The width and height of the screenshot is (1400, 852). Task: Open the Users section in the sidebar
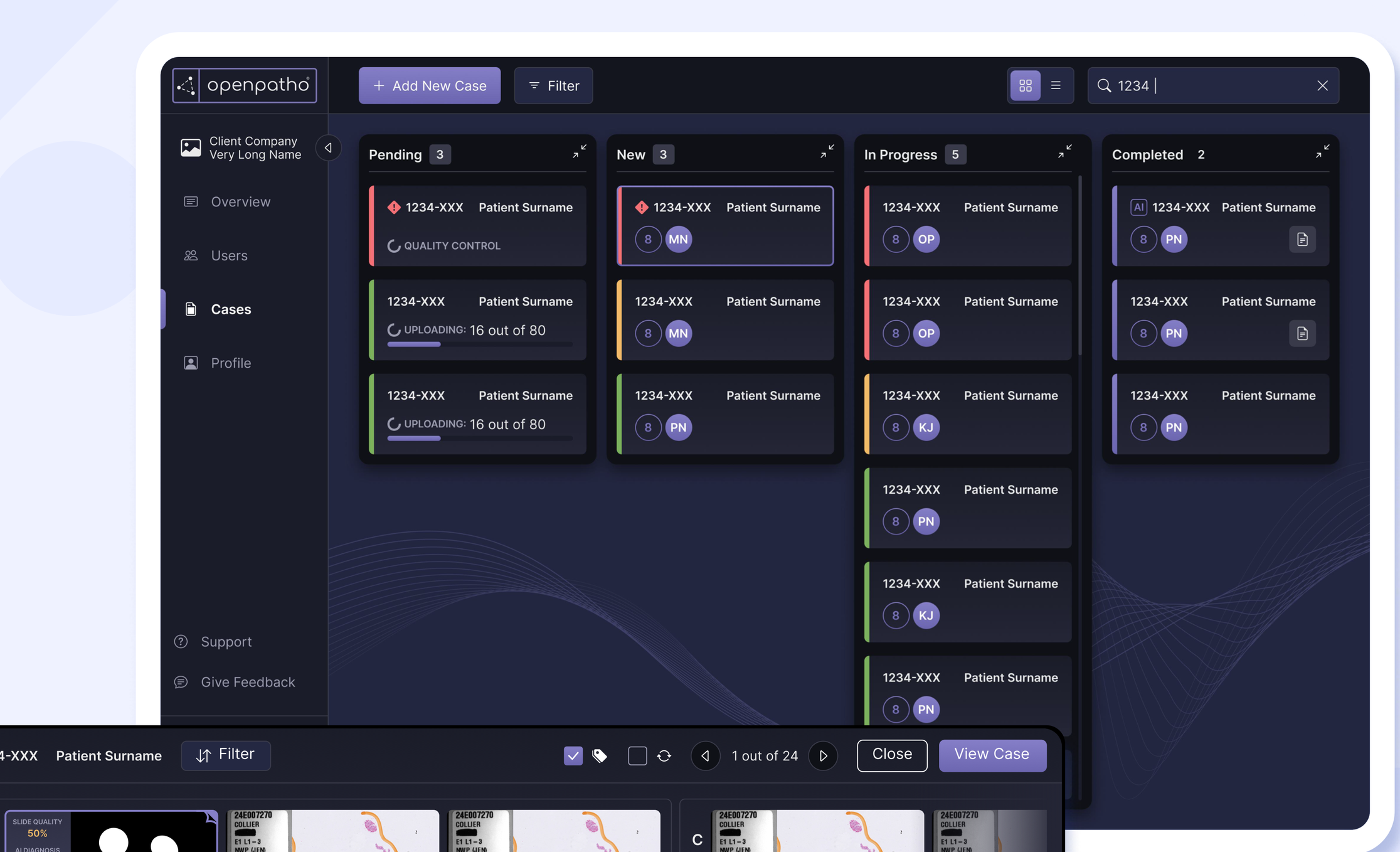[x=228, y=255]
